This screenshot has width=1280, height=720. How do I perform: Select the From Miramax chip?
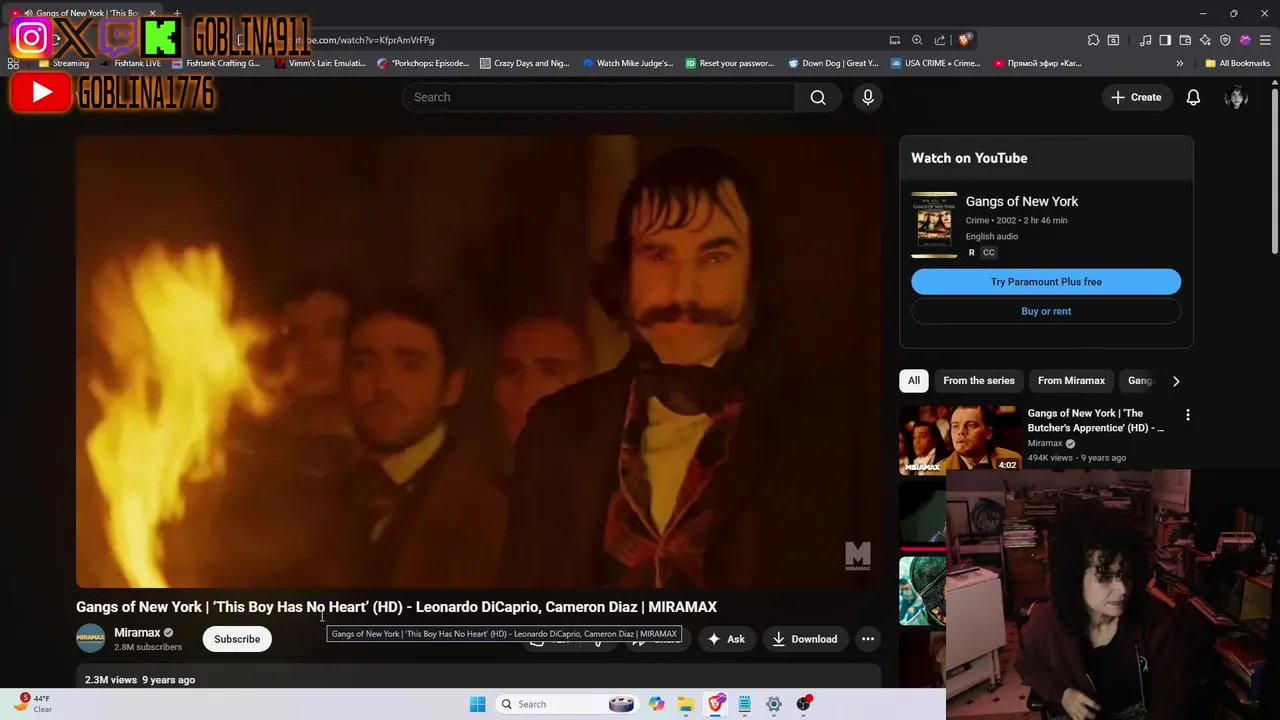point(1071,381)
